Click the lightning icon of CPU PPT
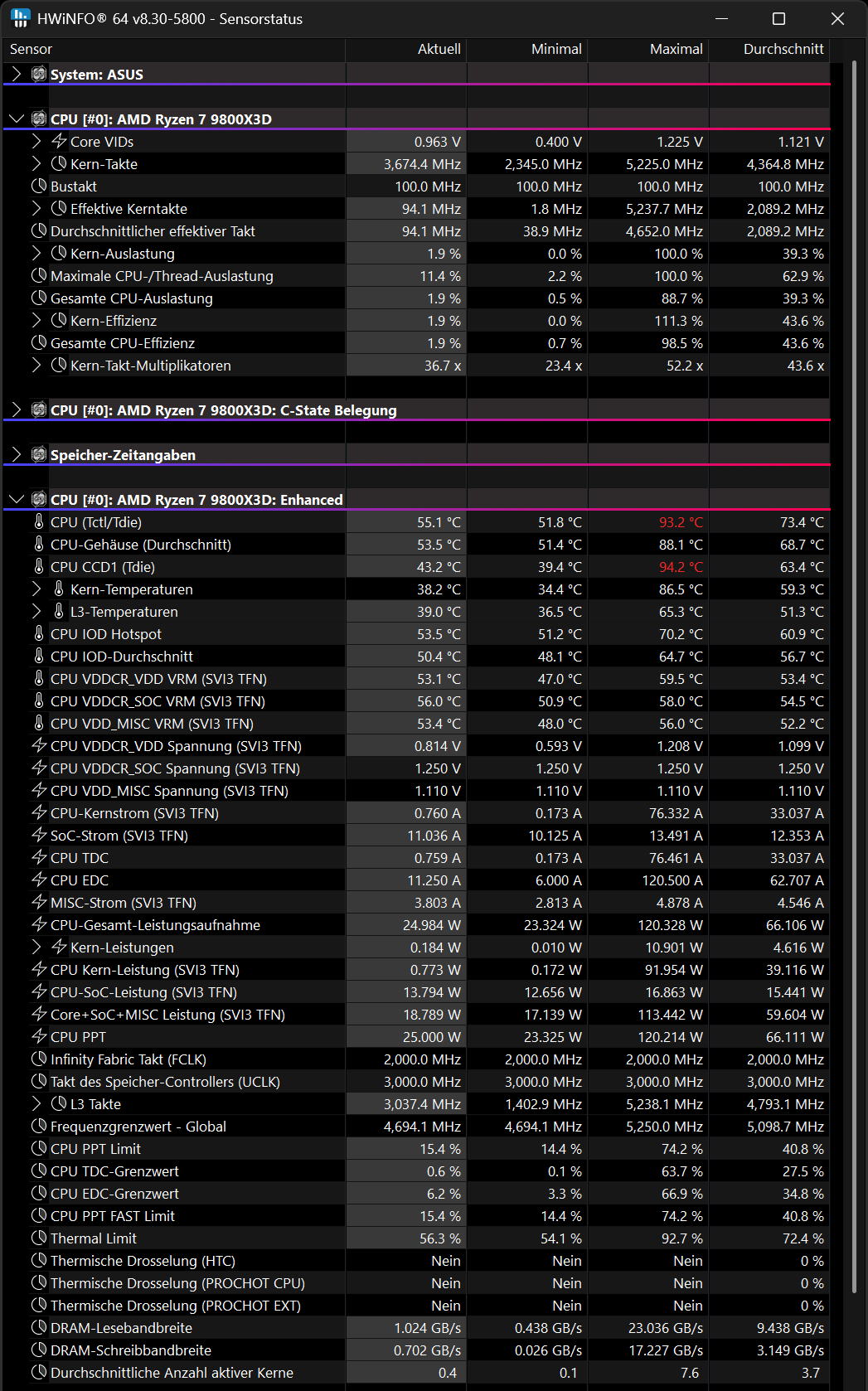 tap(39, 1037)
